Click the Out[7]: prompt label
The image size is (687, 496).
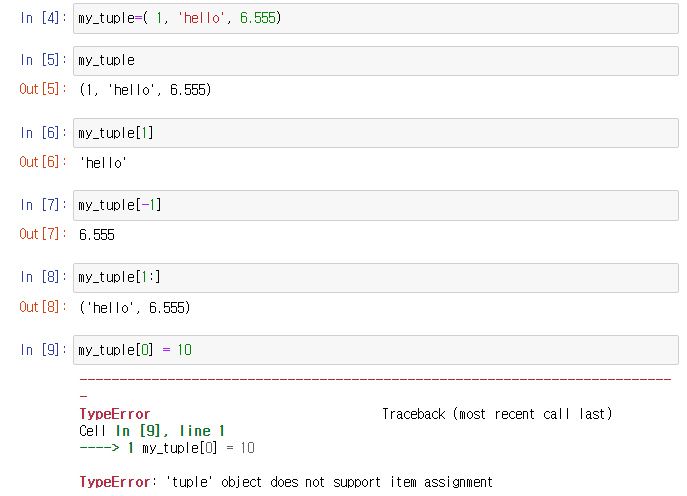coord(43,234)
